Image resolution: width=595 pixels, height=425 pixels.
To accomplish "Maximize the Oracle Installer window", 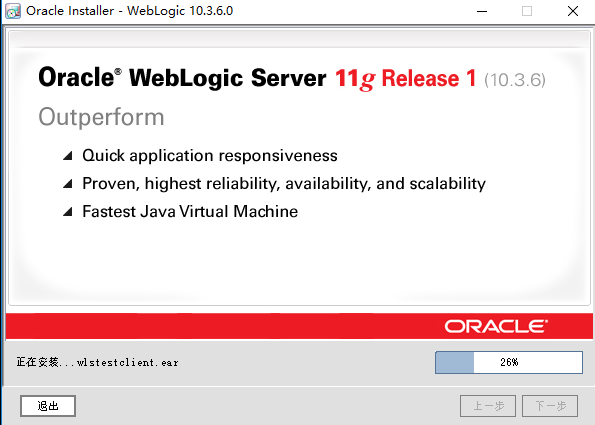I will [527, 11].
